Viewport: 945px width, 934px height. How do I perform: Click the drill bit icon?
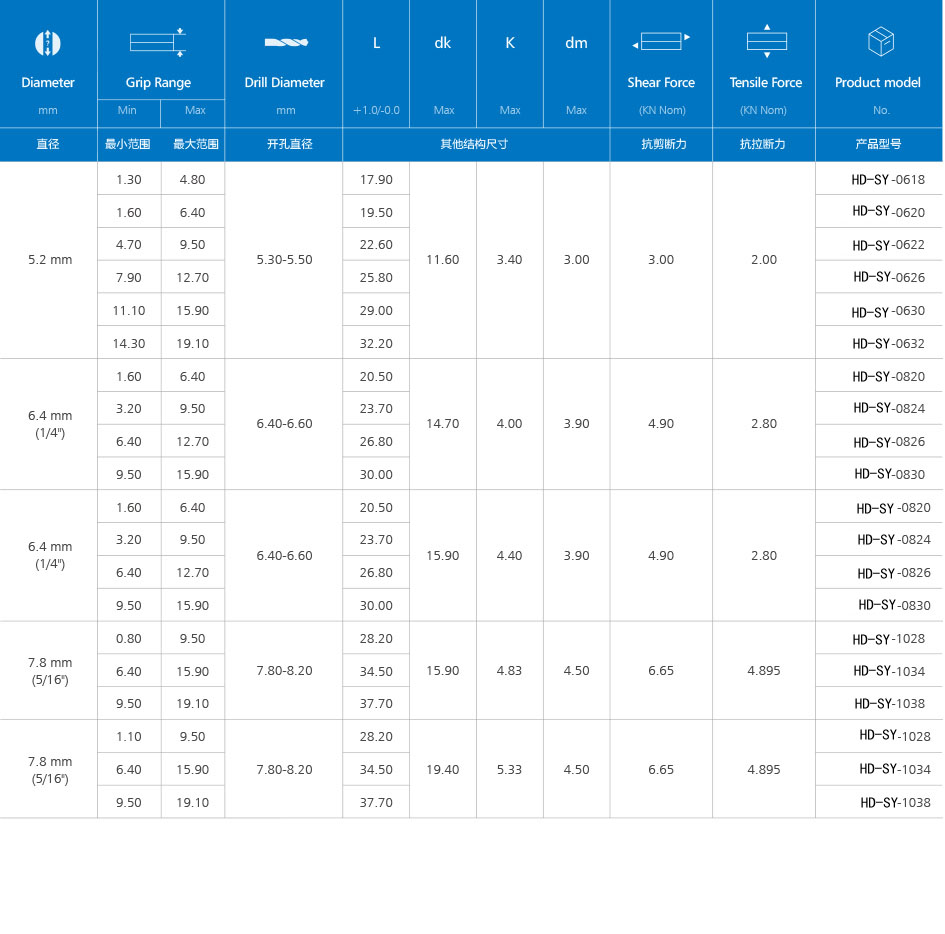[x=285, y=43]
